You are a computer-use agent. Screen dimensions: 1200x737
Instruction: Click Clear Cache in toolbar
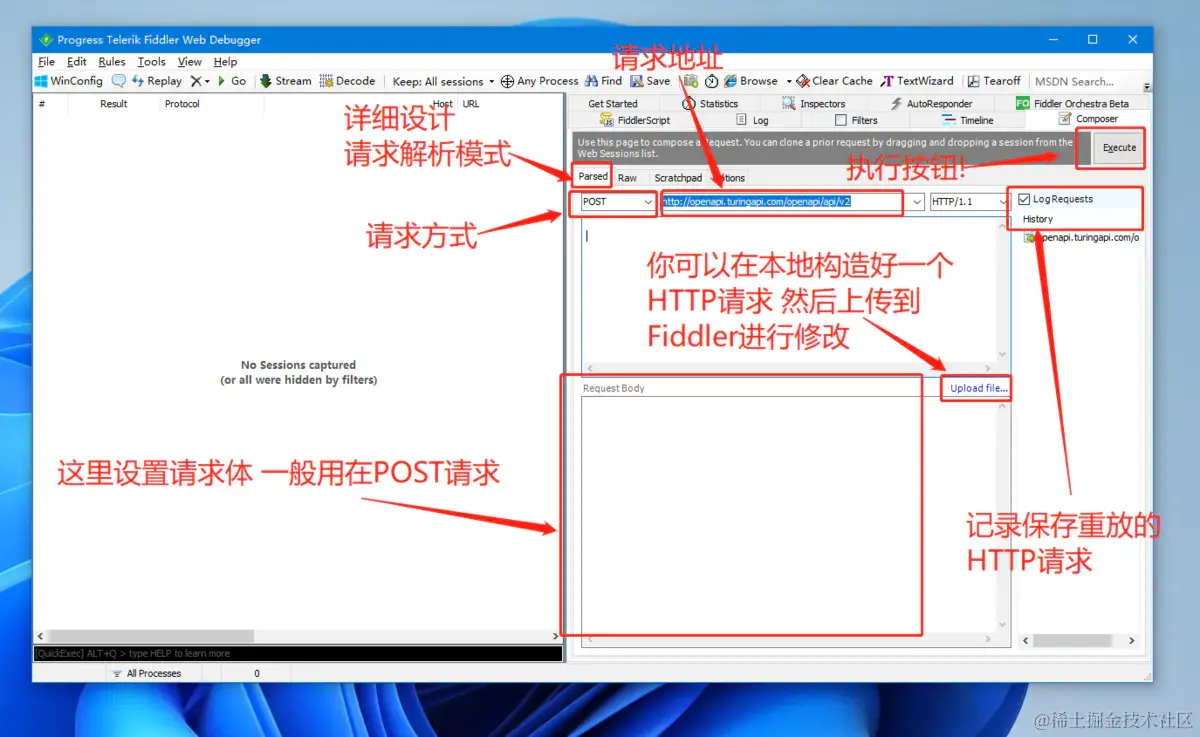point(835,81)
